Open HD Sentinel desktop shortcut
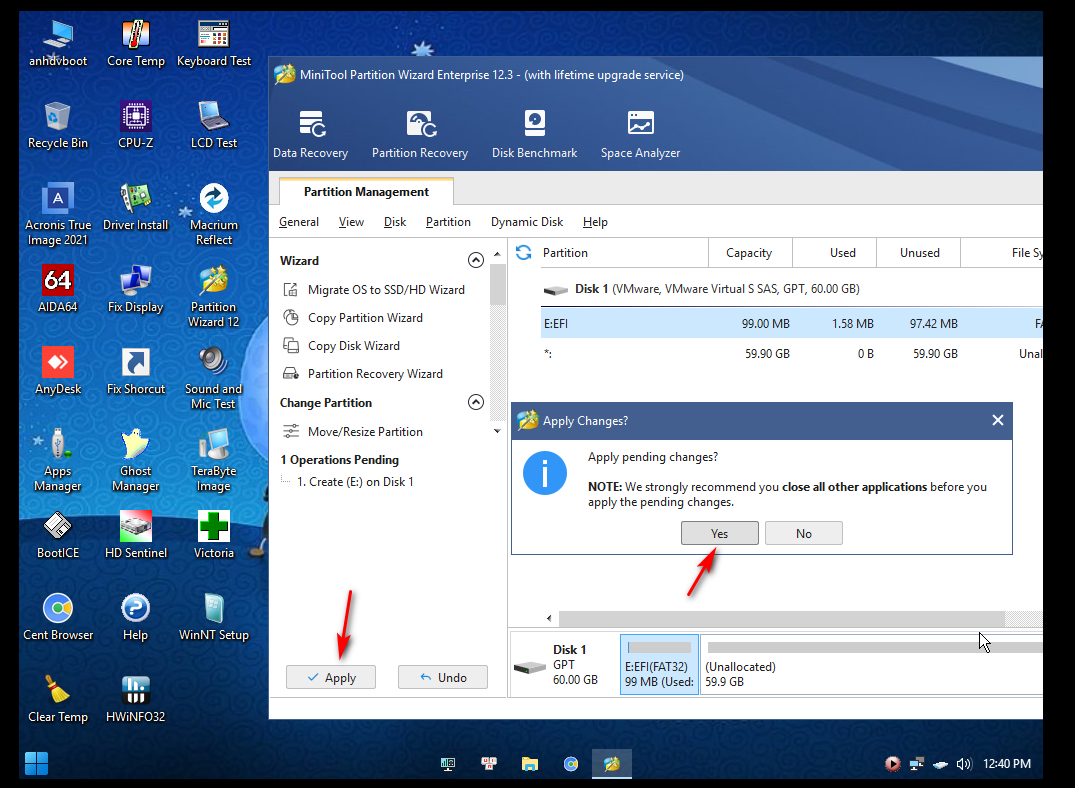The height and width of the screenshot is (788, 1075). tap(136, 536)
